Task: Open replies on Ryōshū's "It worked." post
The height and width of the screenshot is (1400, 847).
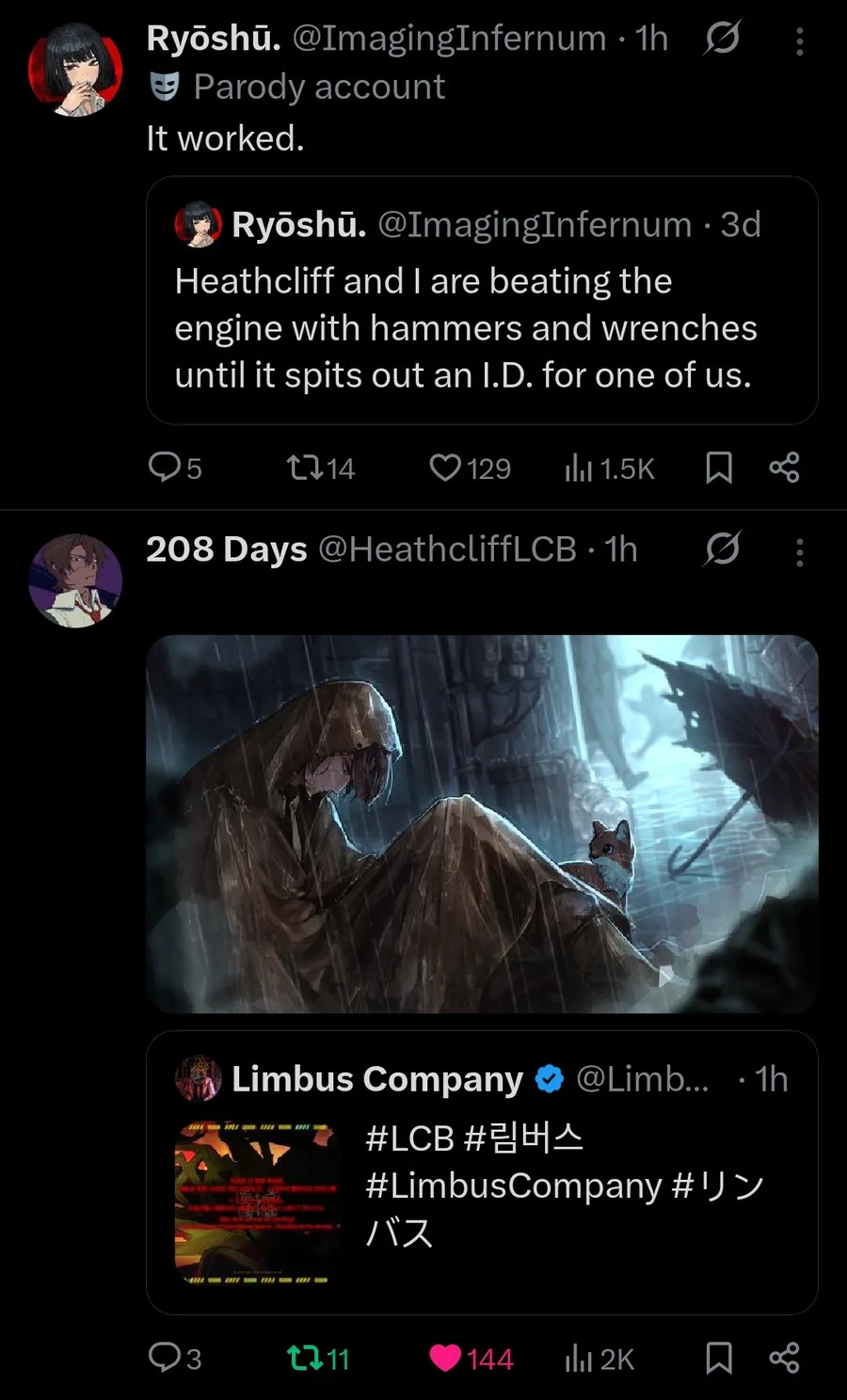Action: [x=175, y=468]
